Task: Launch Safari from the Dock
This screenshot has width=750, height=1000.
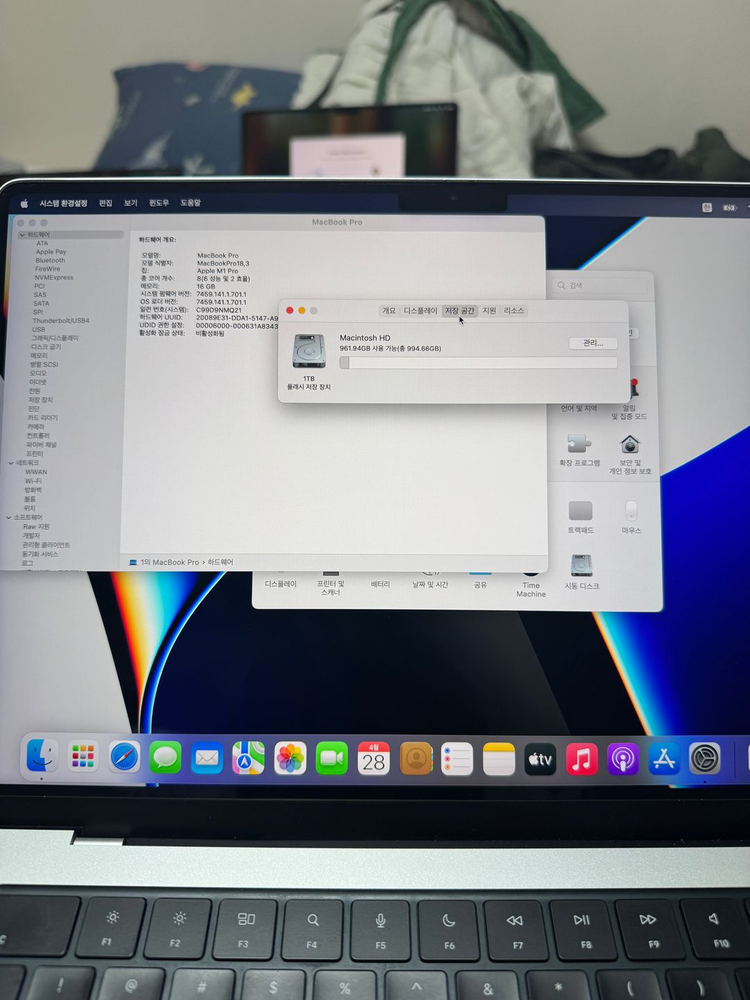Action: tap(124, 758)
